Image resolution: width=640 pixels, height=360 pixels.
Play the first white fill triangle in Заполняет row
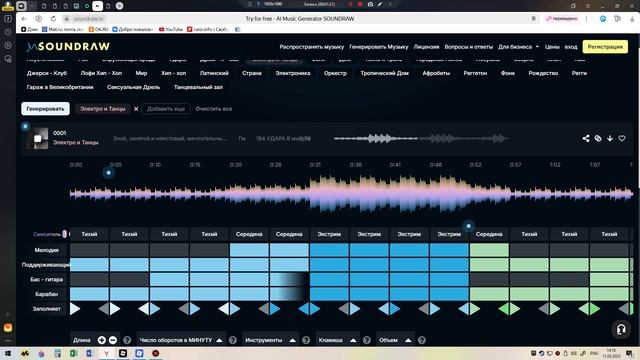pyautogui.click(x=75, y=309)
